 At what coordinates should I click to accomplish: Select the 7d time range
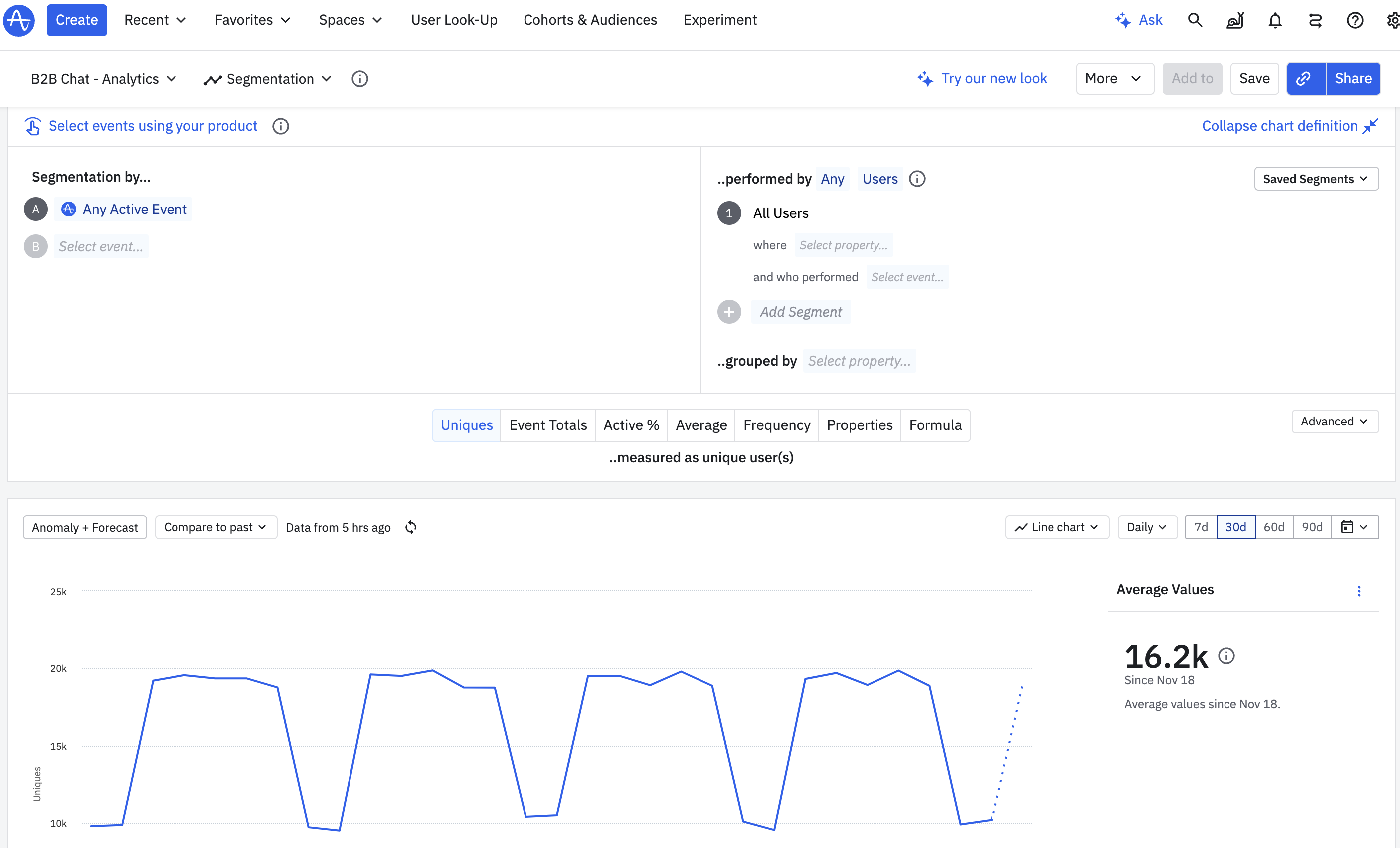click(1201, 527)
